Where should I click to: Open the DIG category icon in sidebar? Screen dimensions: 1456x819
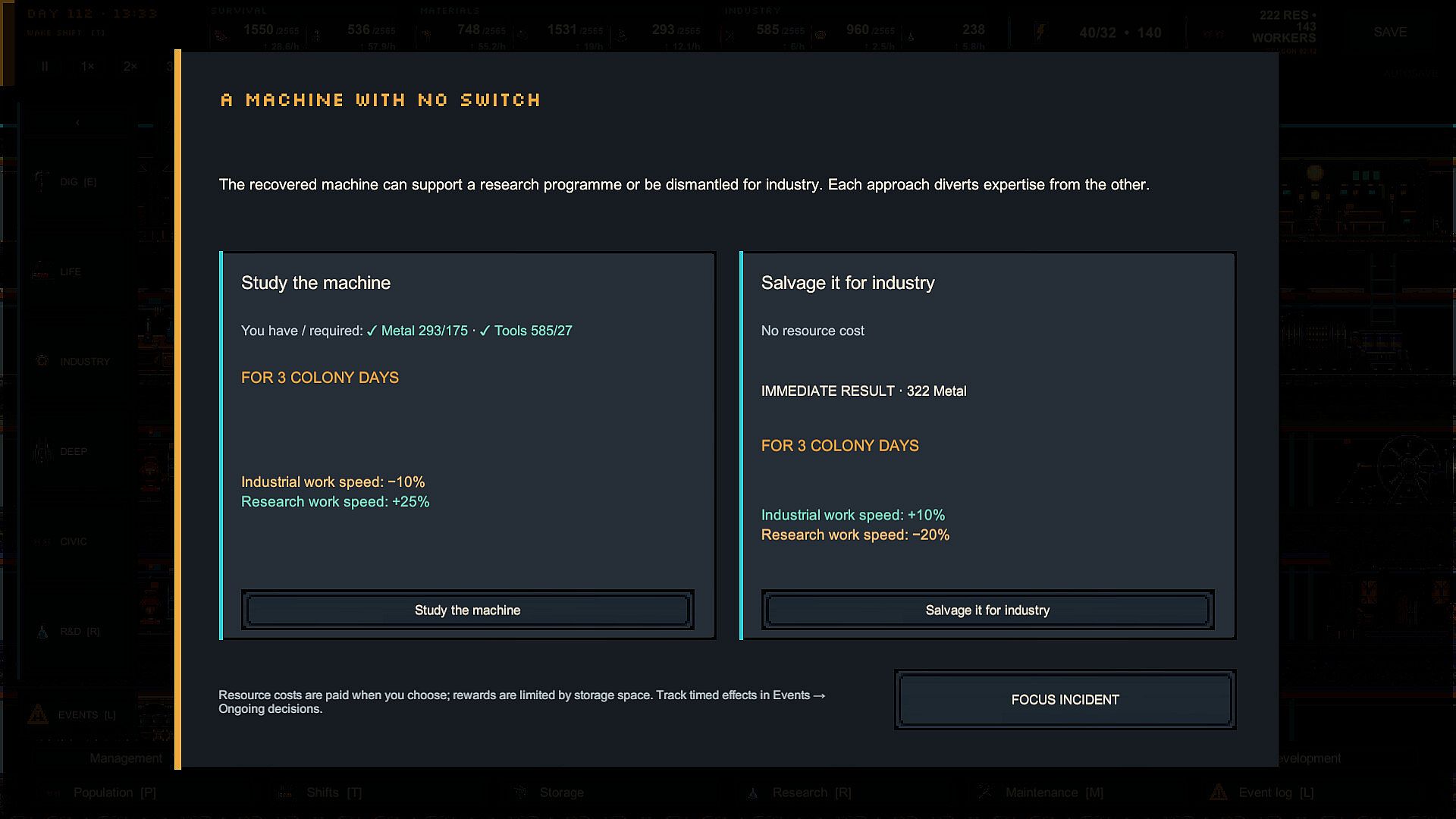pyautogui.click(x=42, y=182)
